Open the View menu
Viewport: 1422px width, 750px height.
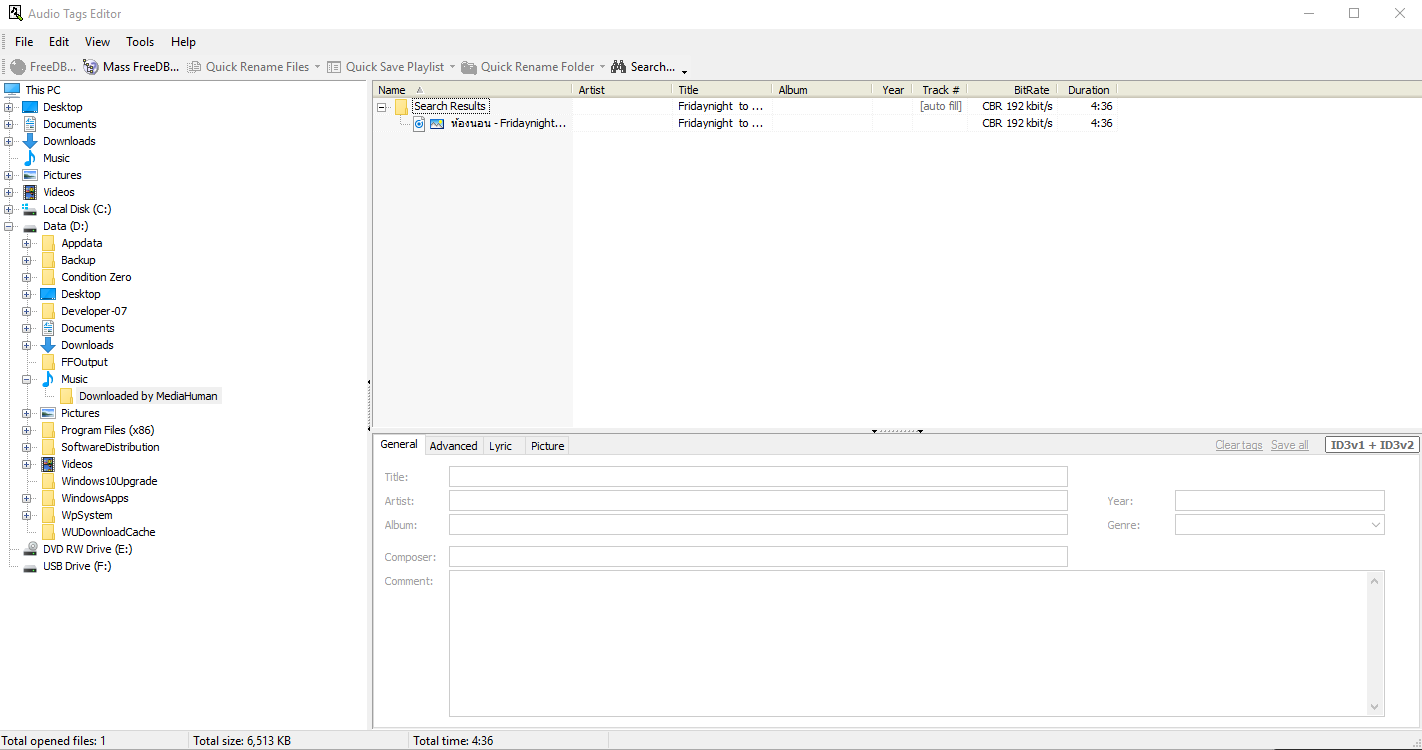tap(98, 42)
